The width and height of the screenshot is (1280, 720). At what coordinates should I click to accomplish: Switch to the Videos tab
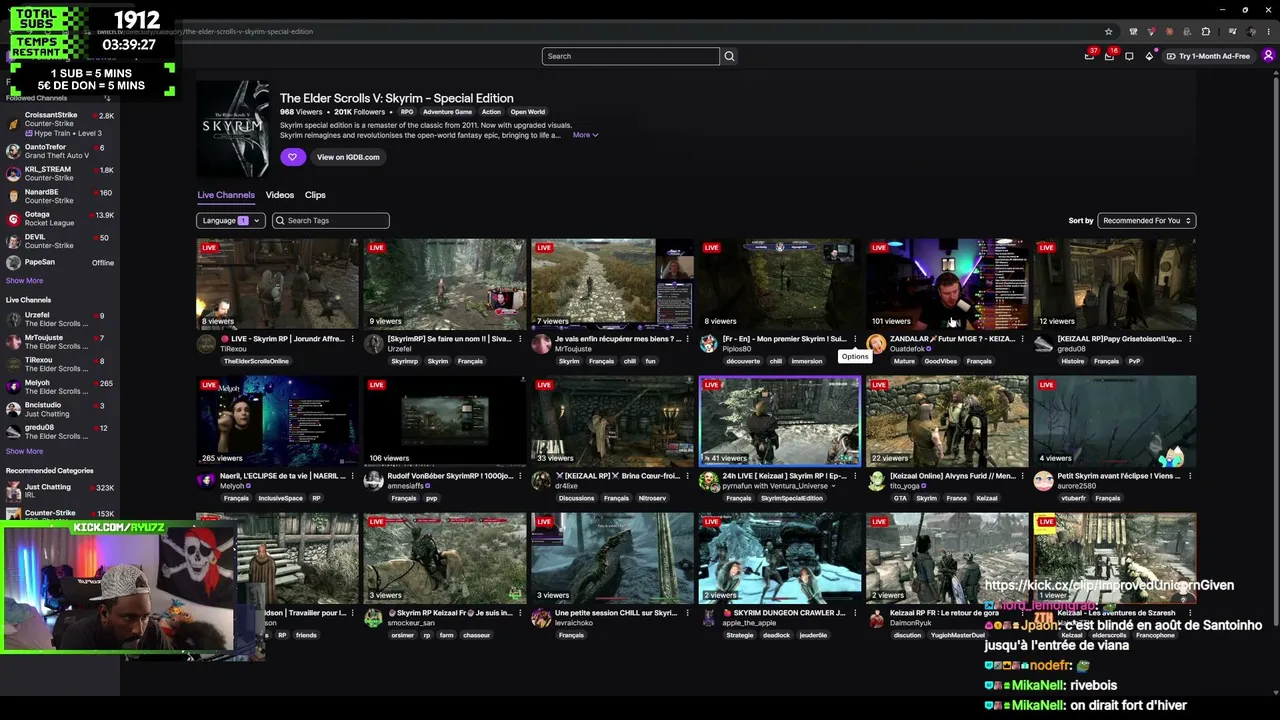tap(280, 195)
